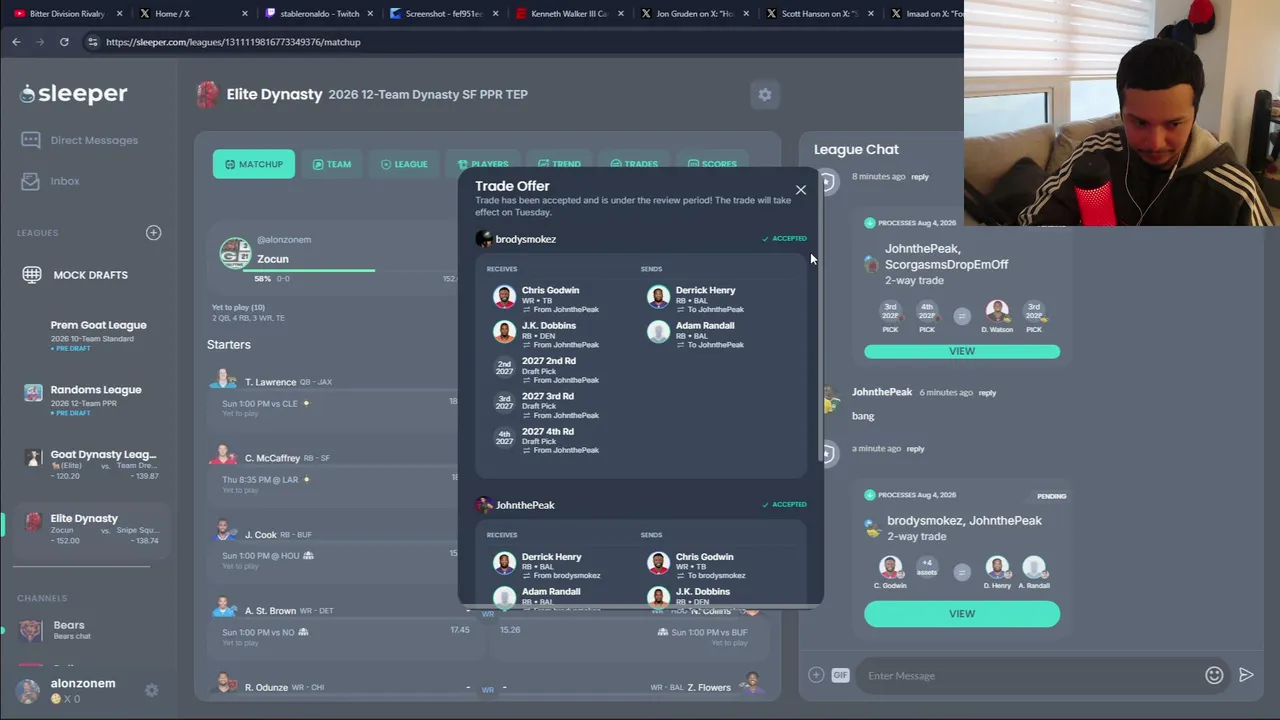The image size is (1280, 720).
Task: Open the Inbox in the sidebar
Action: pyautogui.click(x=51, y=181)
